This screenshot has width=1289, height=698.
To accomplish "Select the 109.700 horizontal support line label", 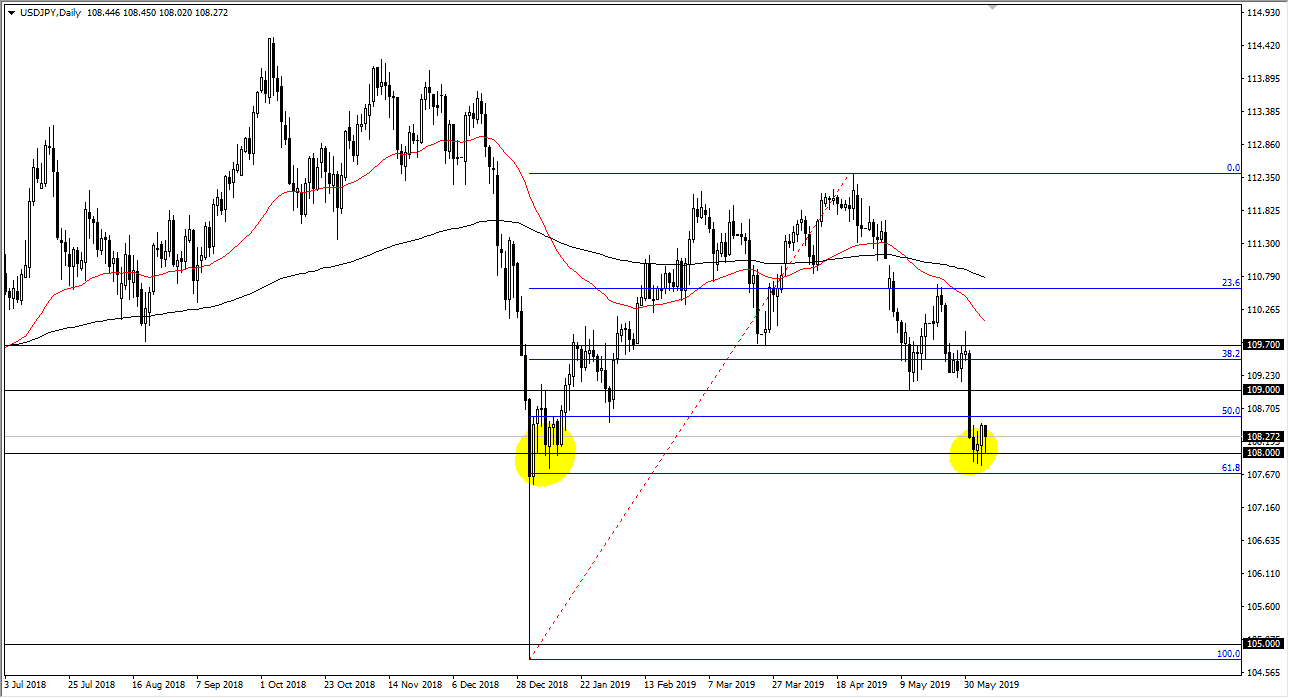I will click(x=1264, y=344).
